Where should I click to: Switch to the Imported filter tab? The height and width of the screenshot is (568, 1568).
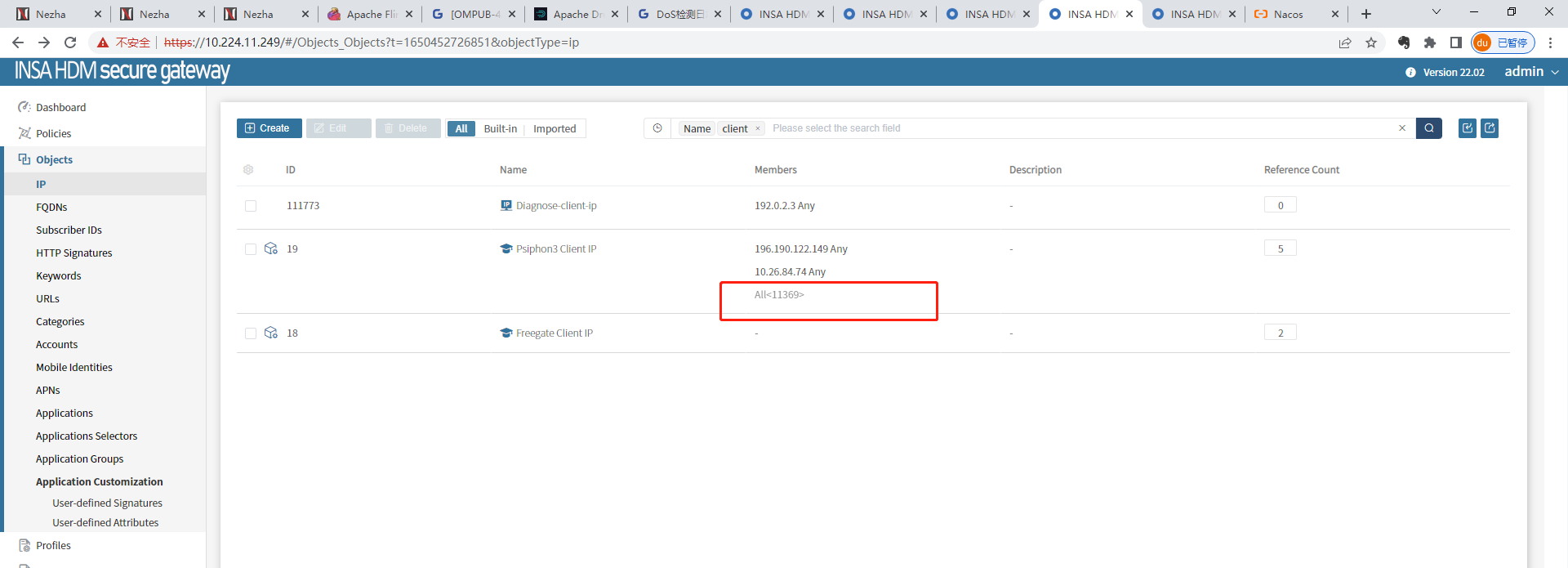point(555,129)
